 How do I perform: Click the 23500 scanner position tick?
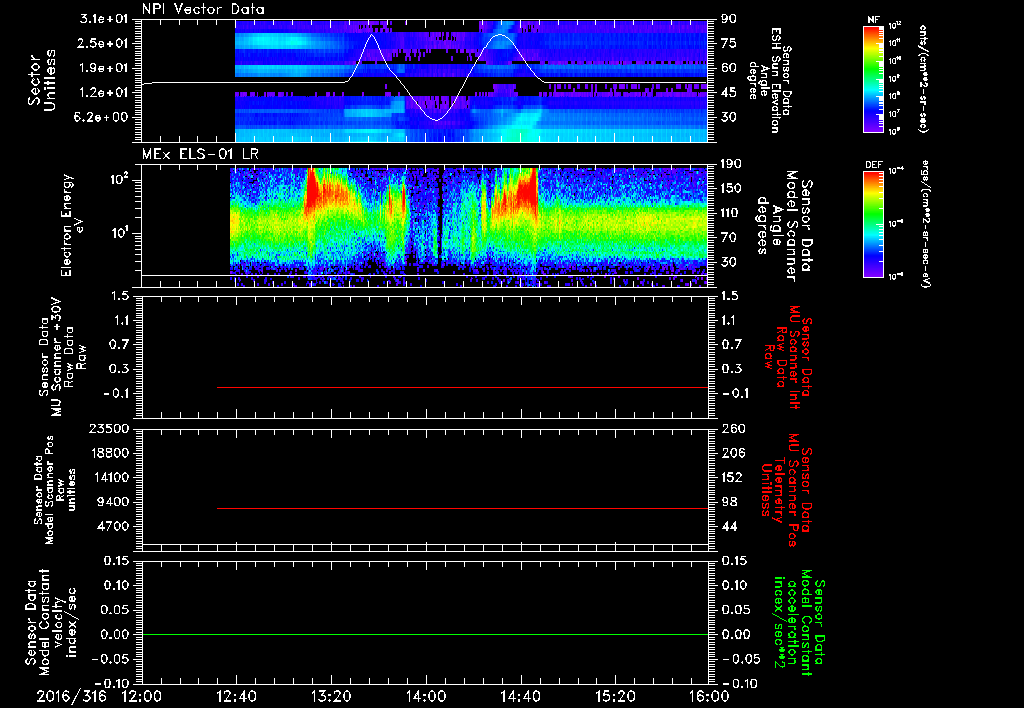coord(108,428)
